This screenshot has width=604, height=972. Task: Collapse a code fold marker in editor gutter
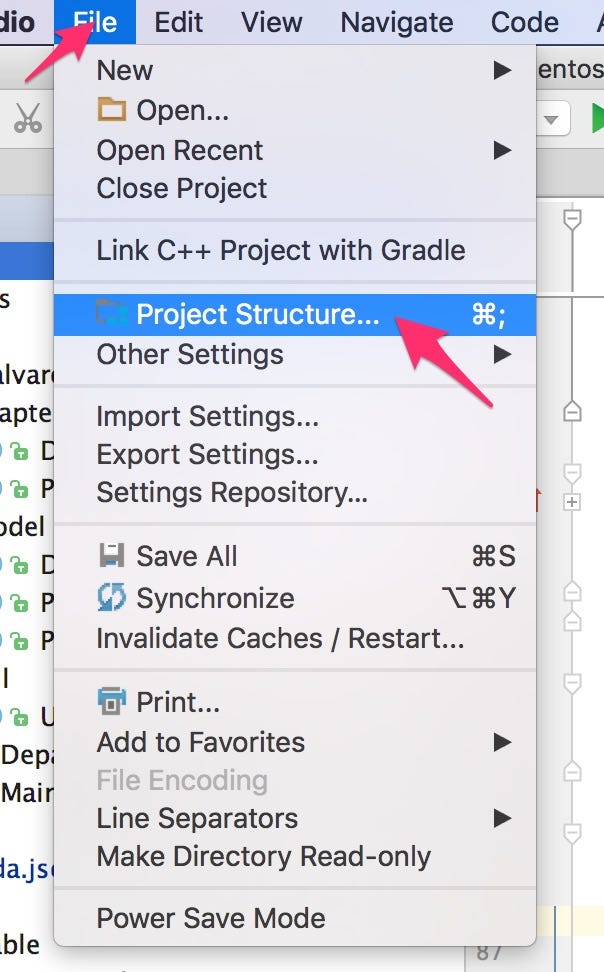click(573, 217)
